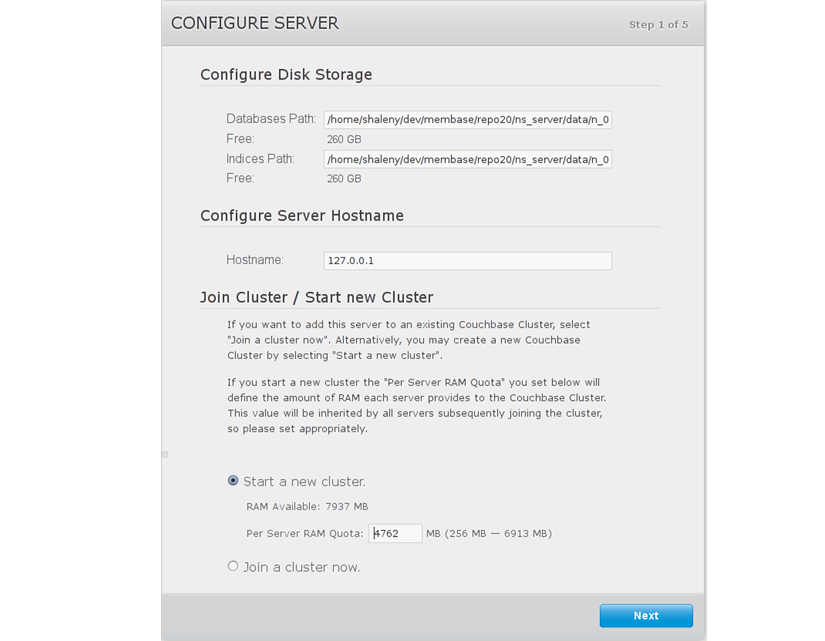Screen dimensions: 825x641
Task: Click the free space value under Indices Path
Action: tap(344, 179)
